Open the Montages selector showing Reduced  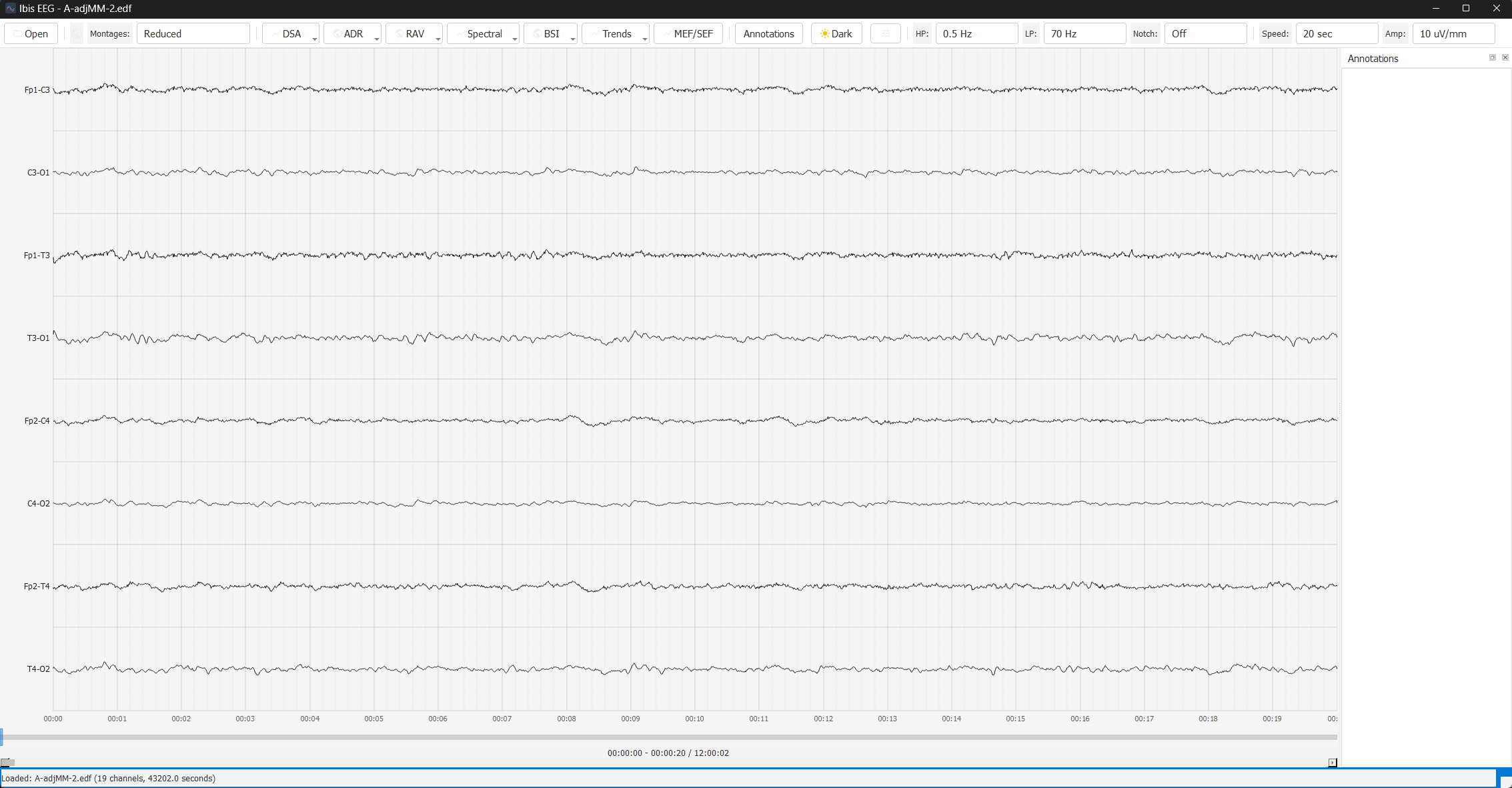[193, 33]
